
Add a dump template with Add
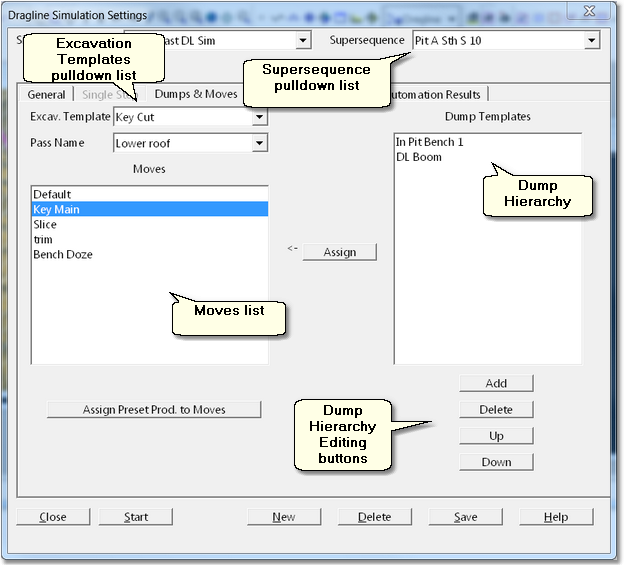coord(496,383)
